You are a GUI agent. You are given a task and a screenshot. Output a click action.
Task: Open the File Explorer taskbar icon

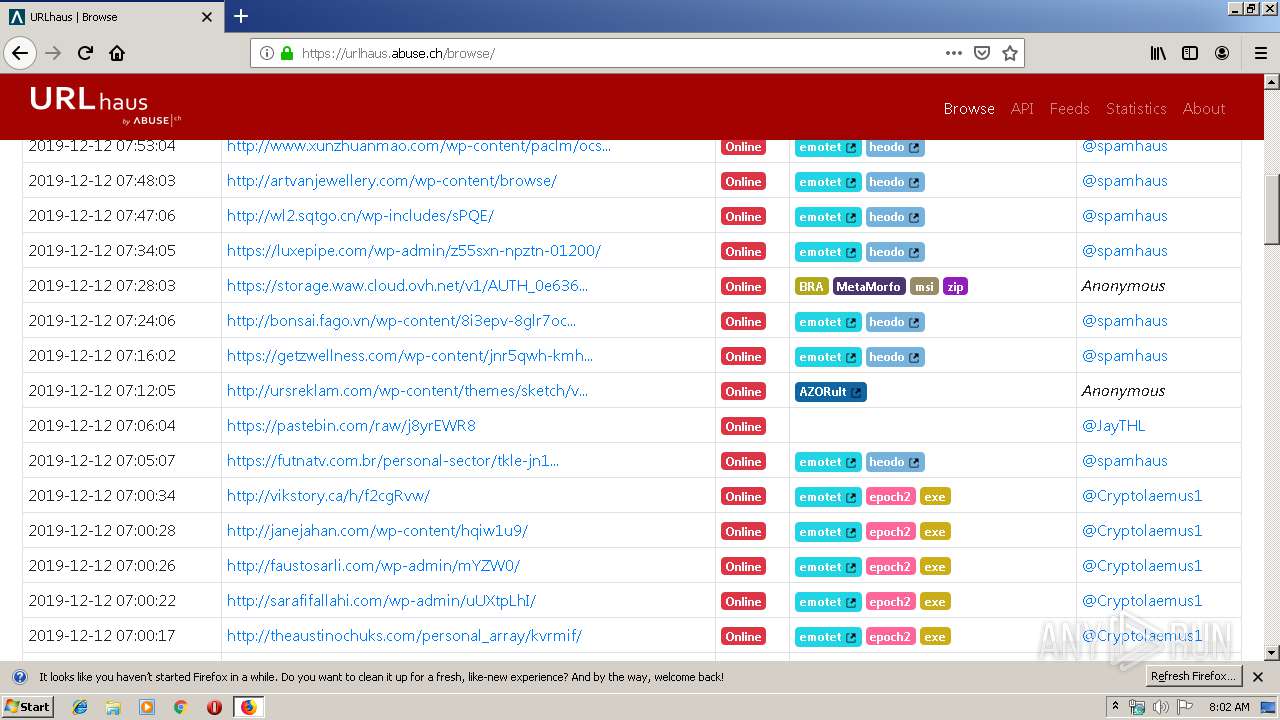pos(113,707)
